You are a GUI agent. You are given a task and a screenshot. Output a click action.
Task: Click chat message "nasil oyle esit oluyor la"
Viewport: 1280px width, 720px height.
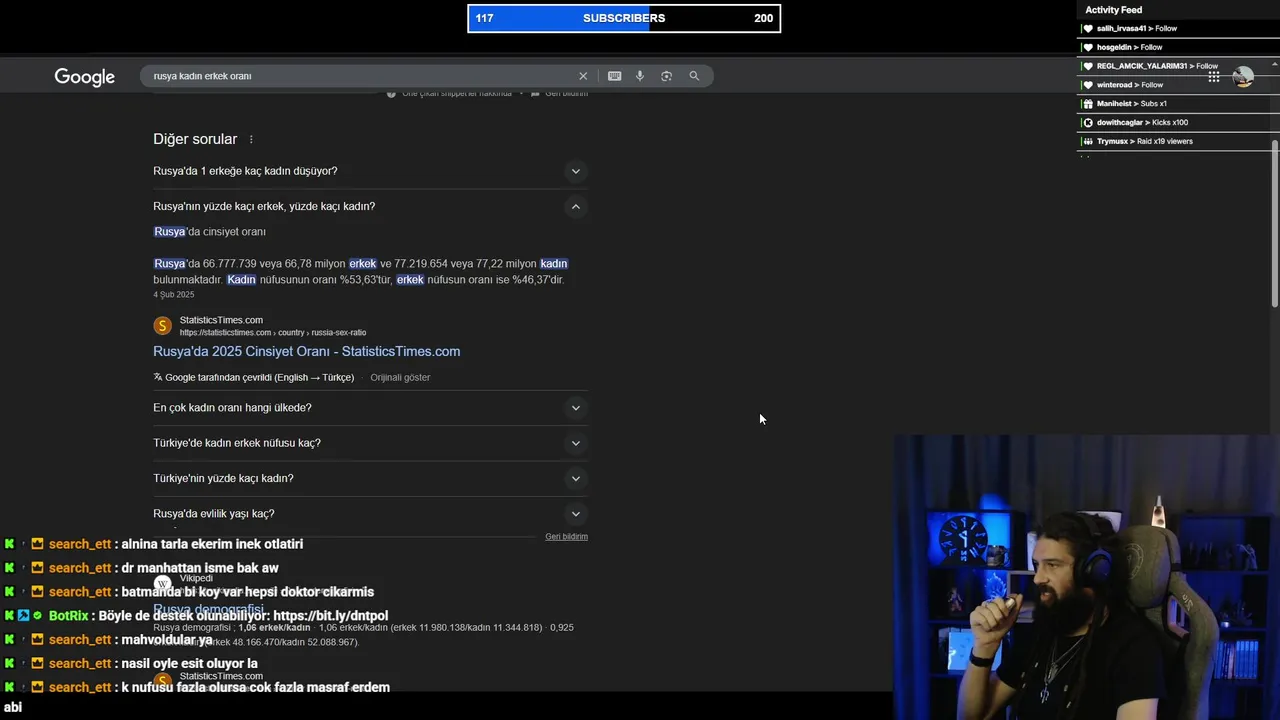click(189, 664)
